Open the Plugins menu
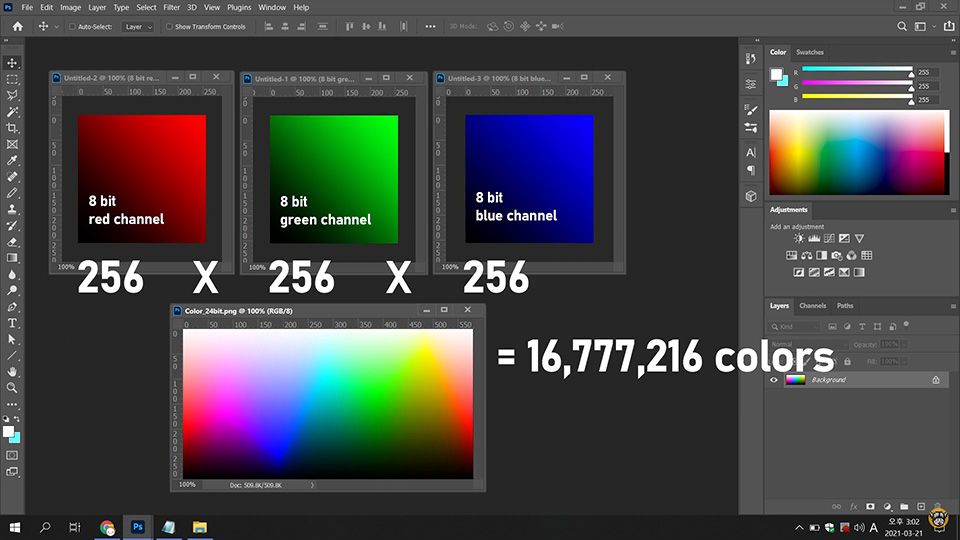 pyautogui.click(x=239, y=7)
